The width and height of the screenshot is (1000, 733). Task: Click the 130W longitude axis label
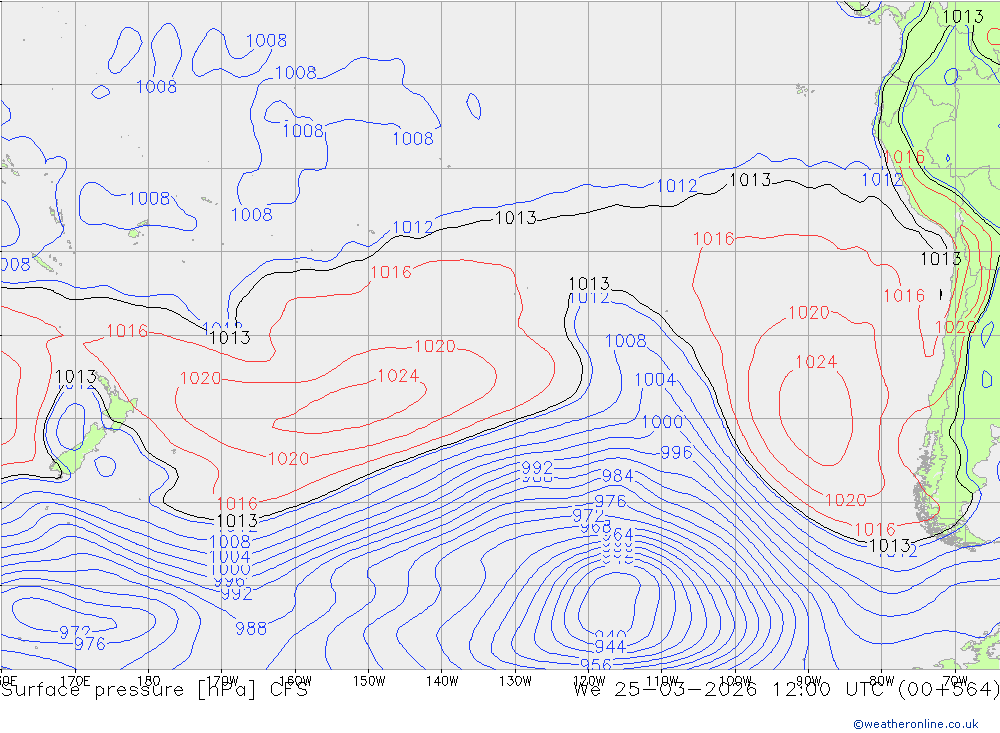[515, 681]
